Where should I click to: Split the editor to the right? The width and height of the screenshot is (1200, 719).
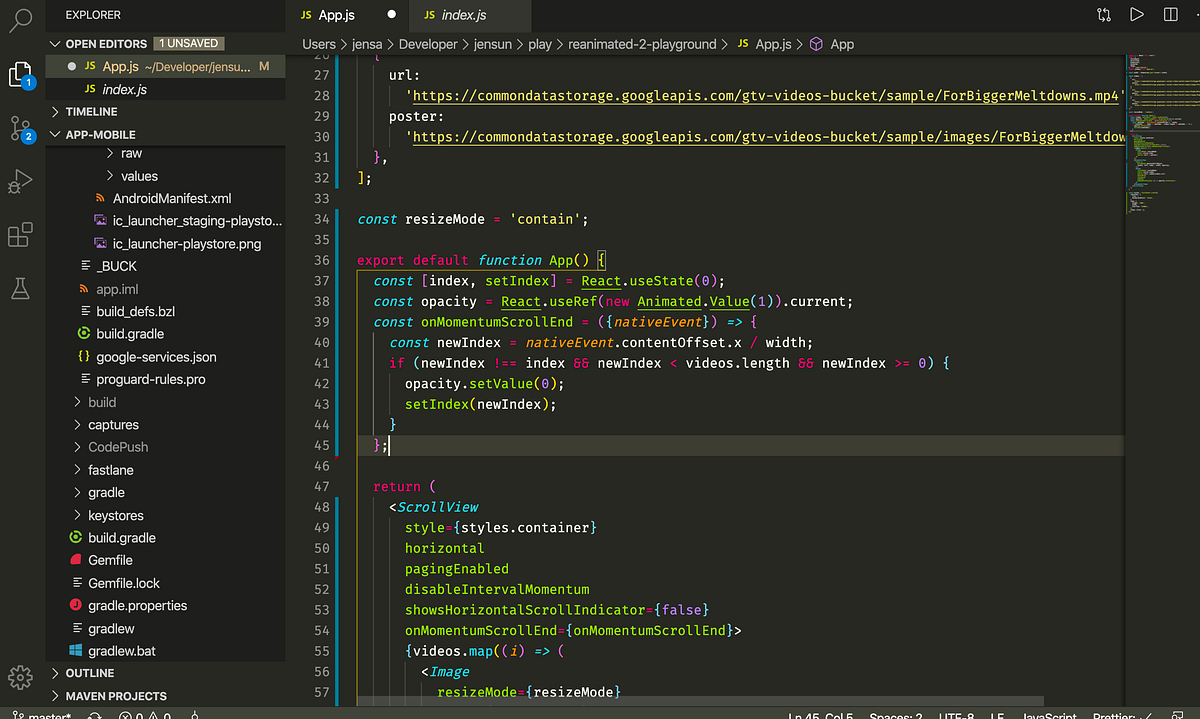1170,15
